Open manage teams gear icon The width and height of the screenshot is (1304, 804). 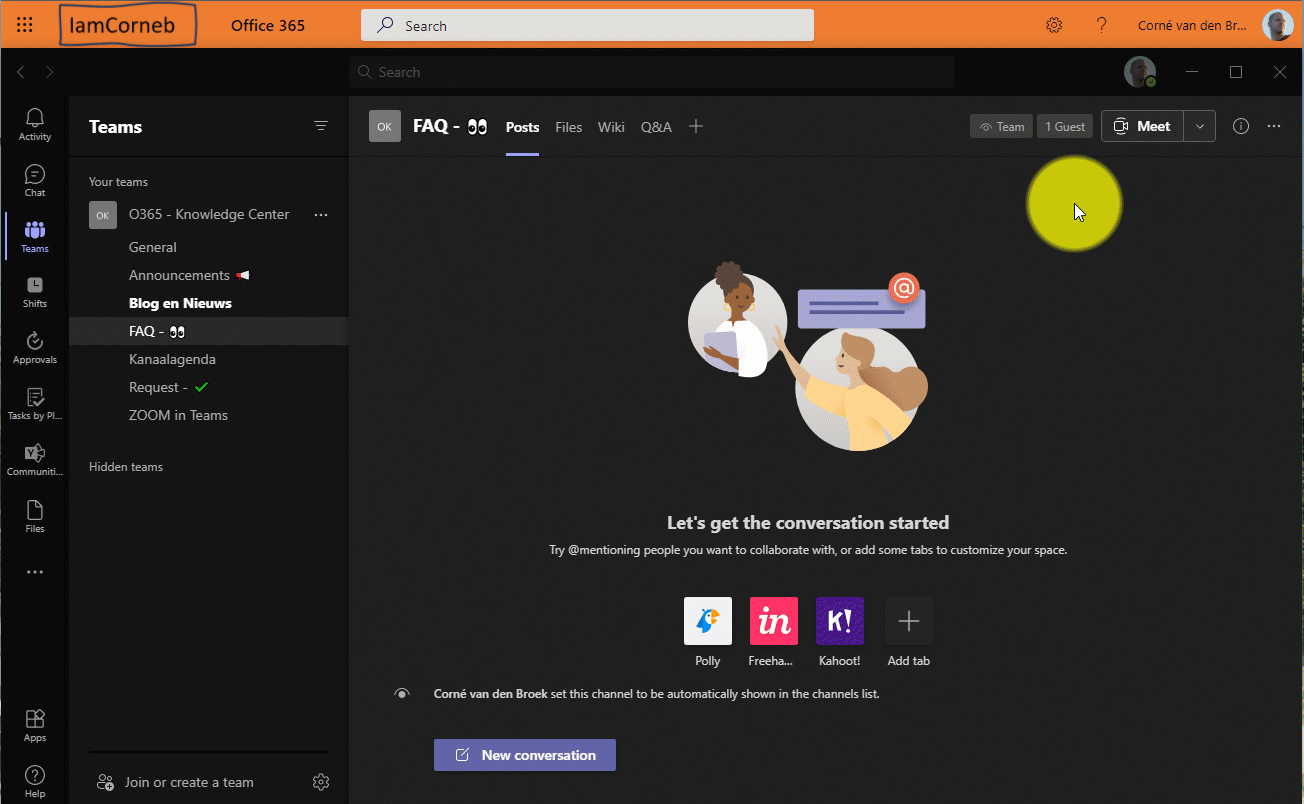tap(321, 782)
